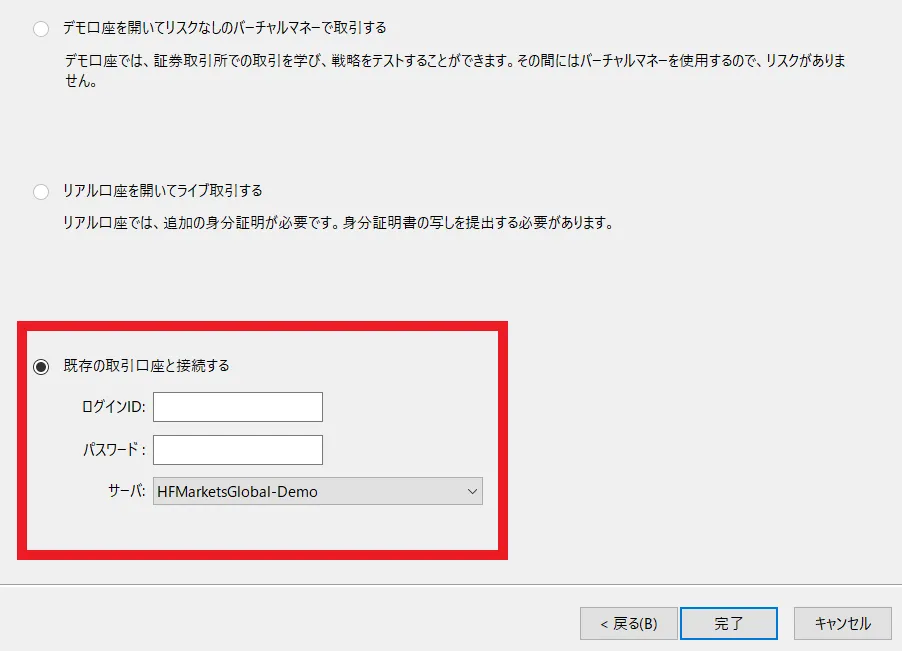Click the chevron on the server combo box
Image resolution: width=902 pixels, height=651 pixels.
[x=470, y=491]
